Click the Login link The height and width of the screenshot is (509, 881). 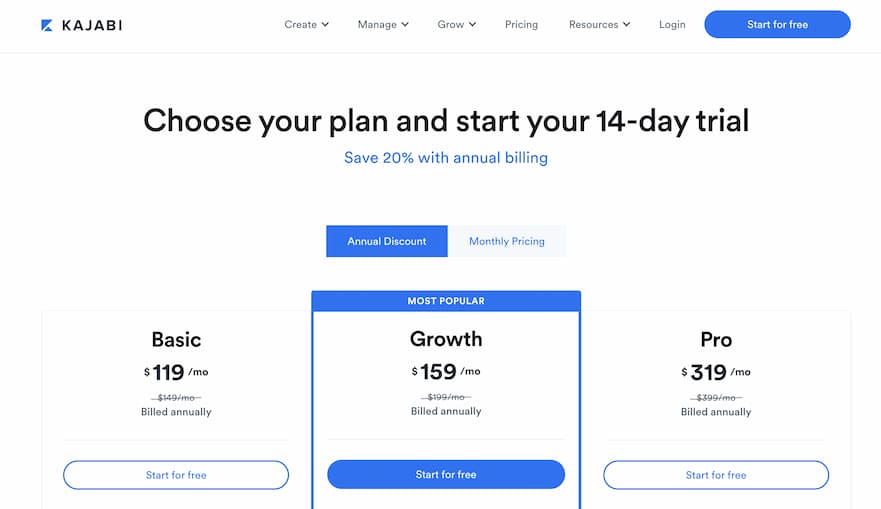(672, 24)
